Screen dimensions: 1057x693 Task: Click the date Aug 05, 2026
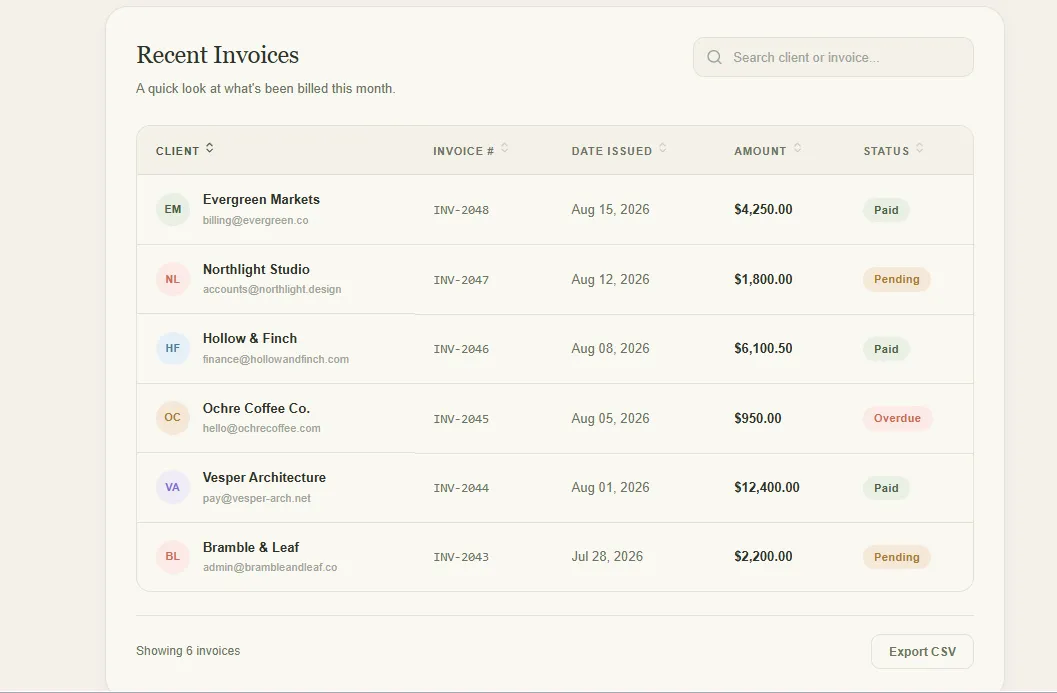click(x=610, y=418)
